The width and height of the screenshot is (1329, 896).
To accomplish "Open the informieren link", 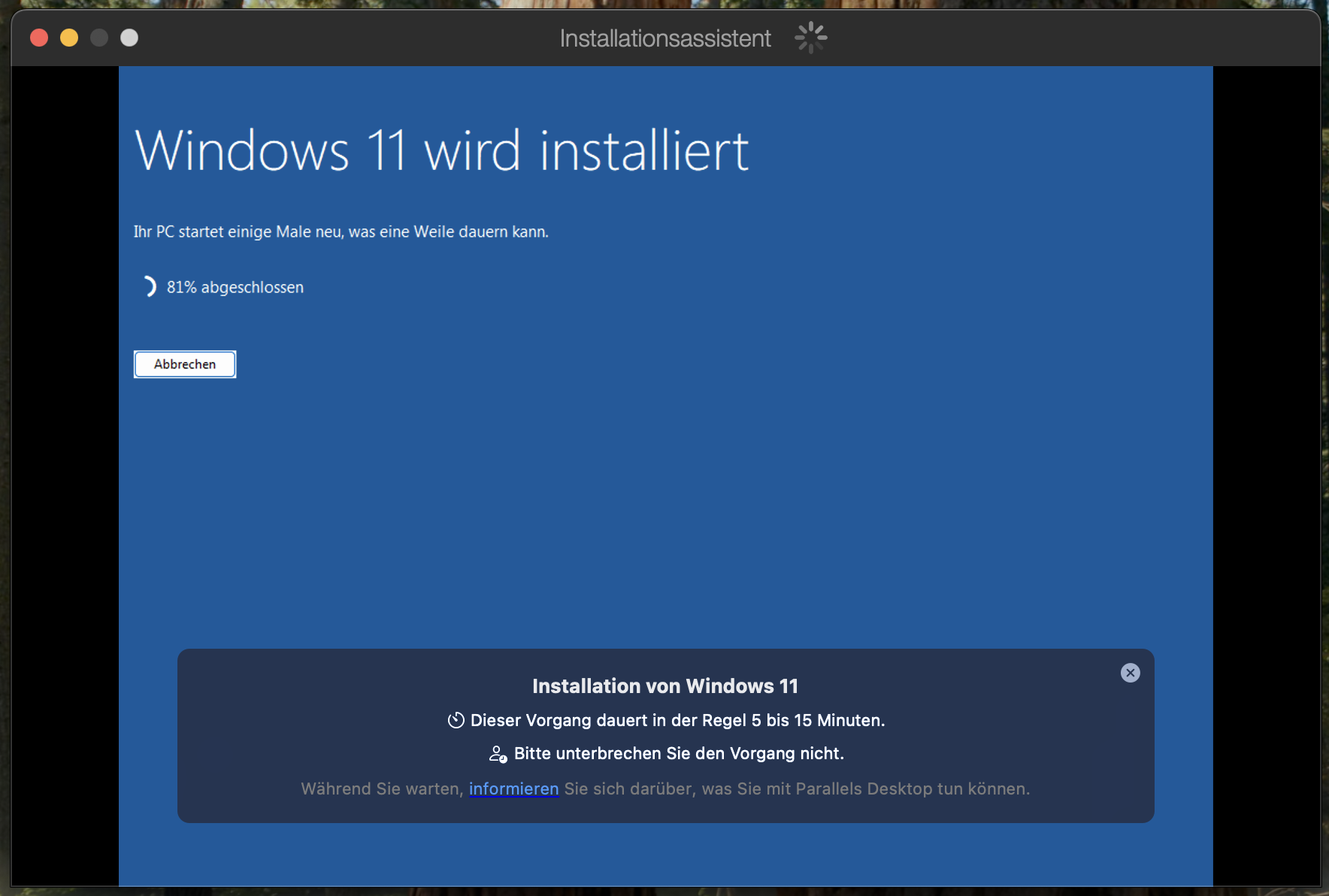I will click(x=513, y=789).
